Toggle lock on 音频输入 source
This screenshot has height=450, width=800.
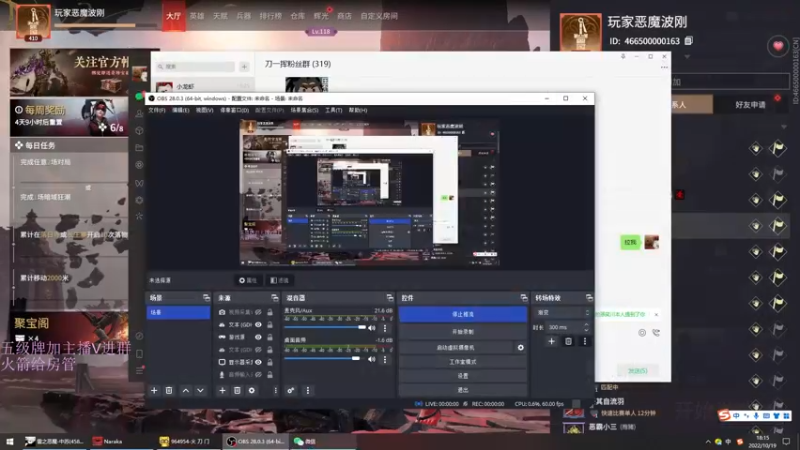click(270, 374)
